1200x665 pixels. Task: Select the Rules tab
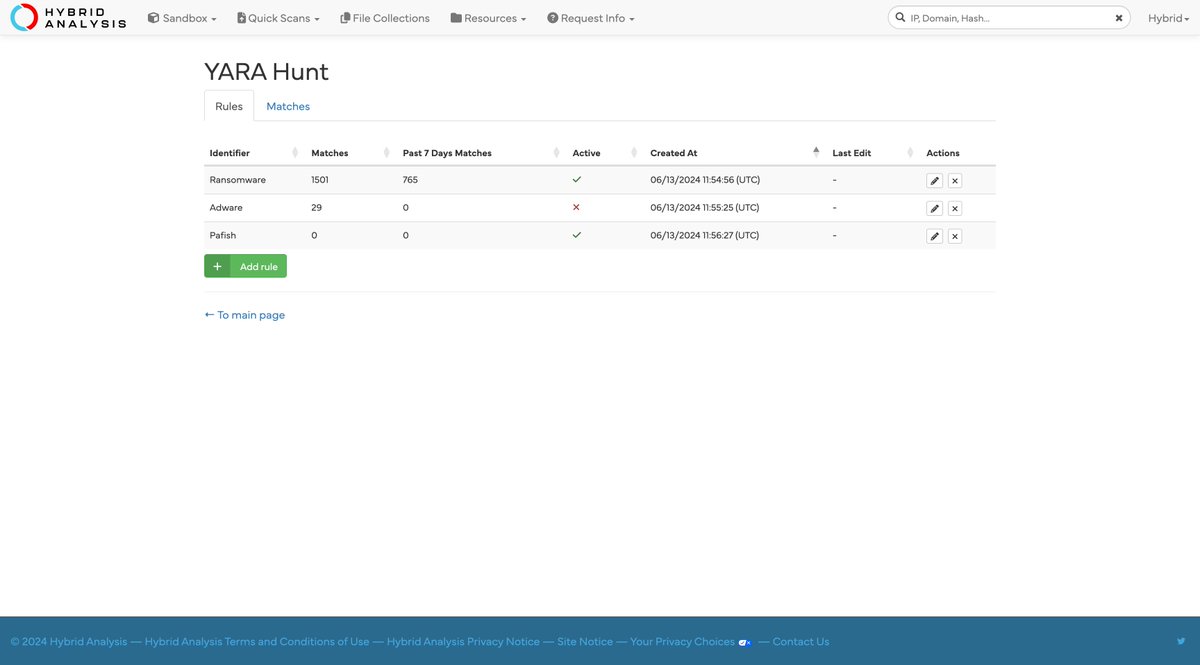229,106
